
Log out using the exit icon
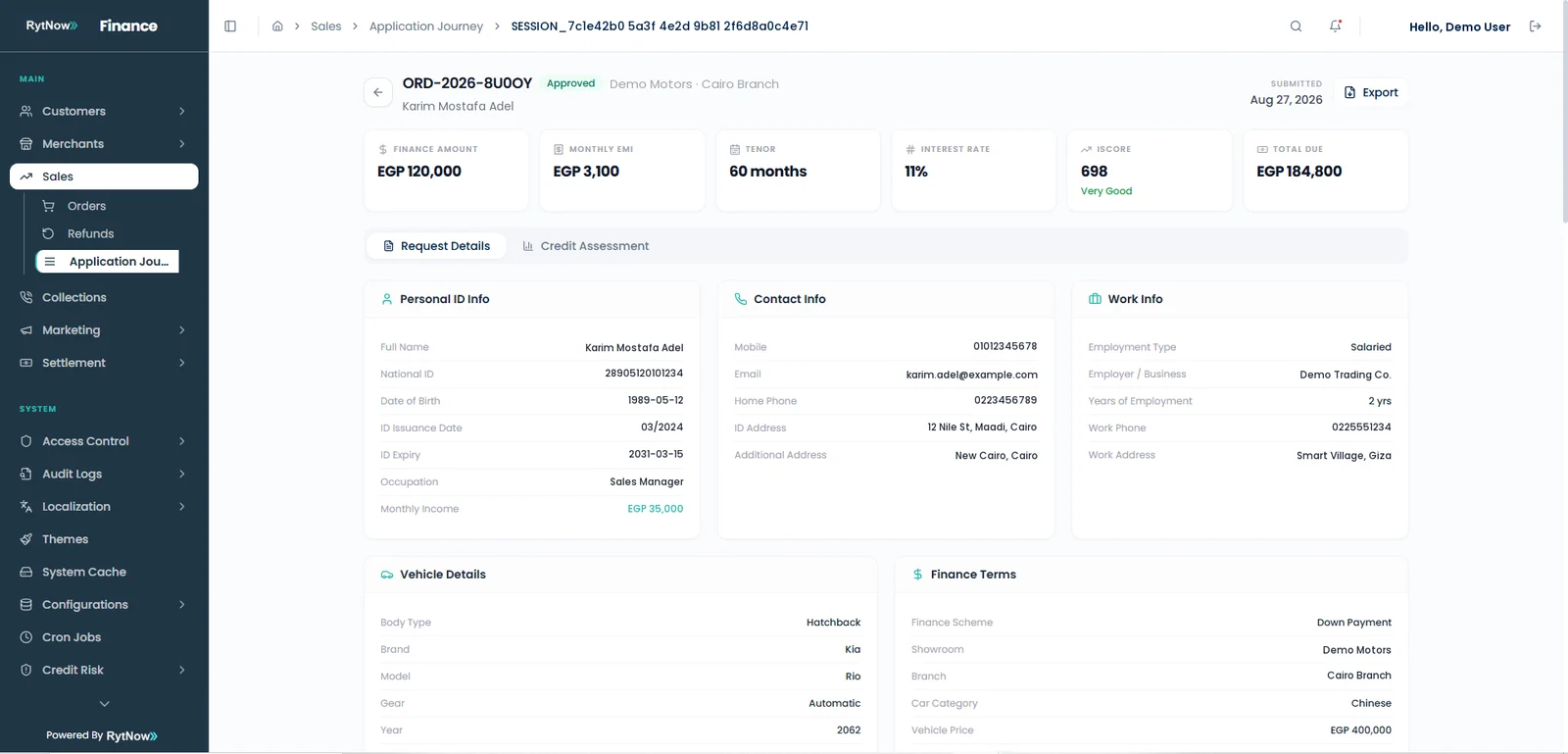[x=1535, y=26]
